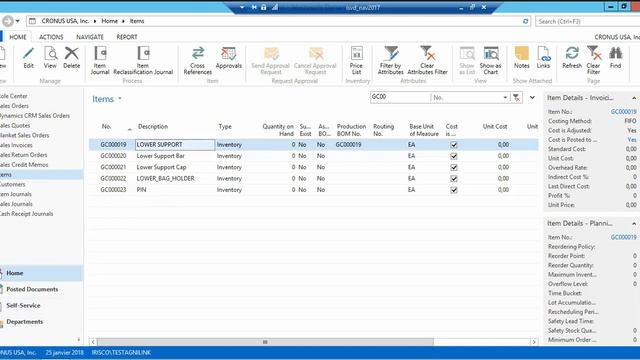640x360 pixels.
Task: Click the filter text box containing GC00
Action: click(x=400, y=97)
